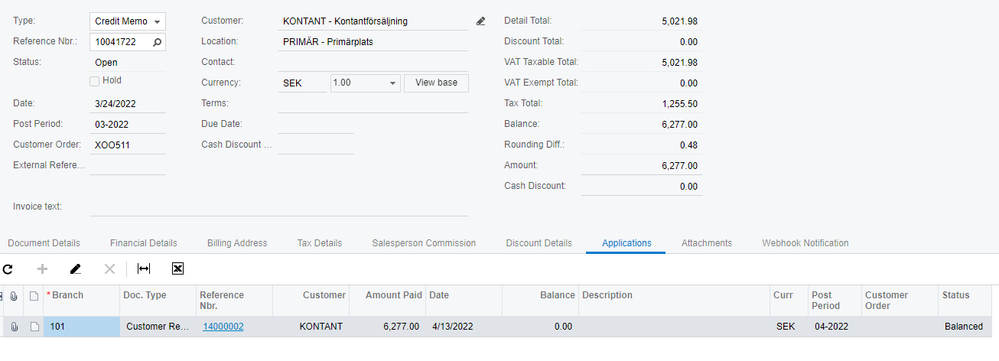The height and width of the screenshot is (361, 999).
Task: Click the Customer field KONTANT - Kontantförsäljning
Action: tap(373, 21)
